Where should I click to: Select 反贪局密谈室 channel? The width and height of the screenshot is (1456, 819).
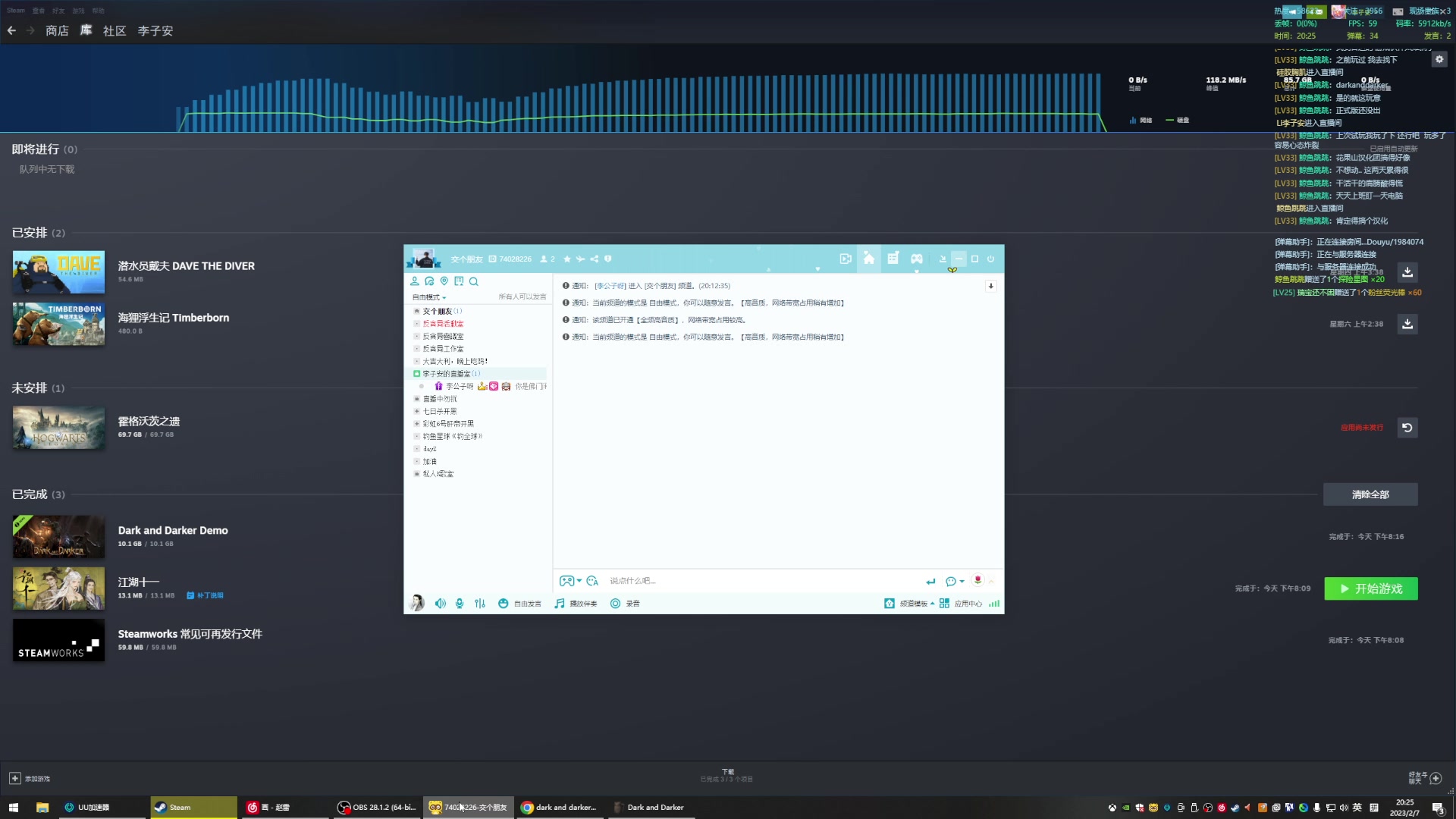point(443,336)
